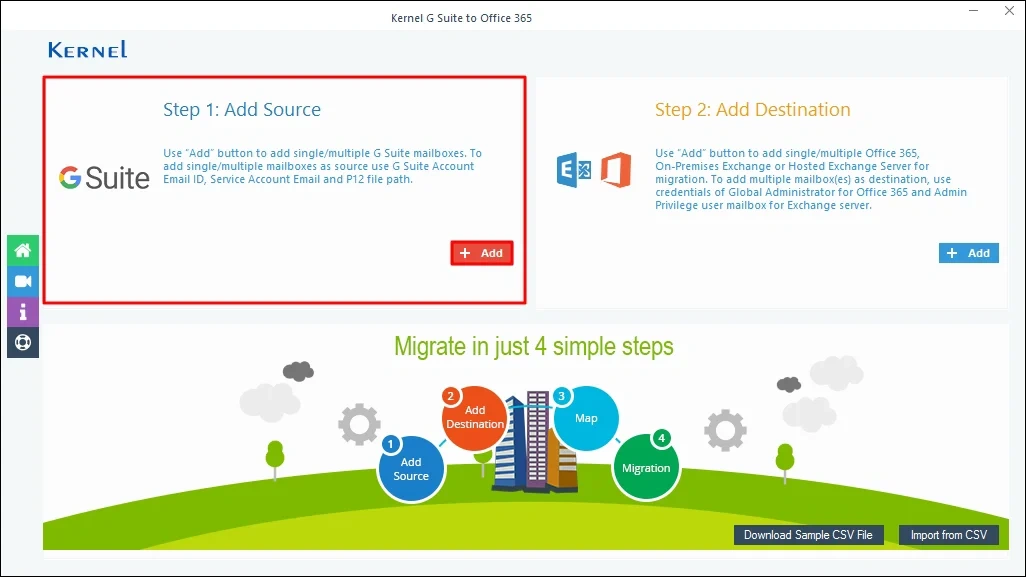Click the video camera sidebar icon
The height and width of the screenshot is (577, 1026).
[22, 281]
